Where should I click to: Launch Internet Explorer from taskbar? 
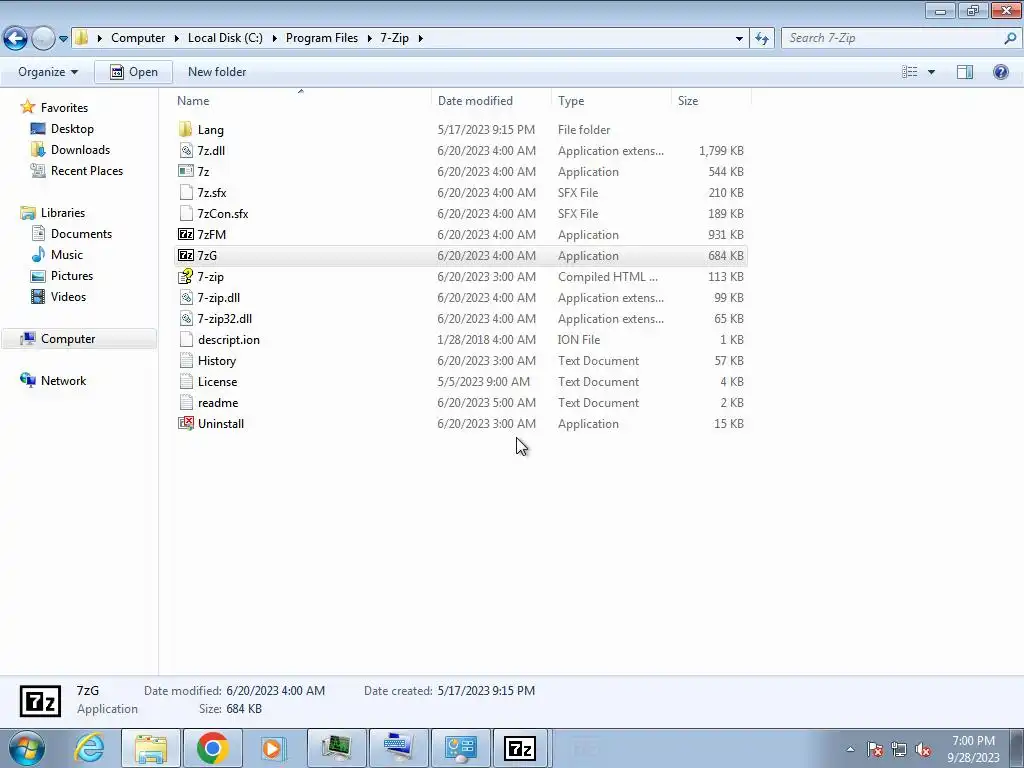click(89, 748)
